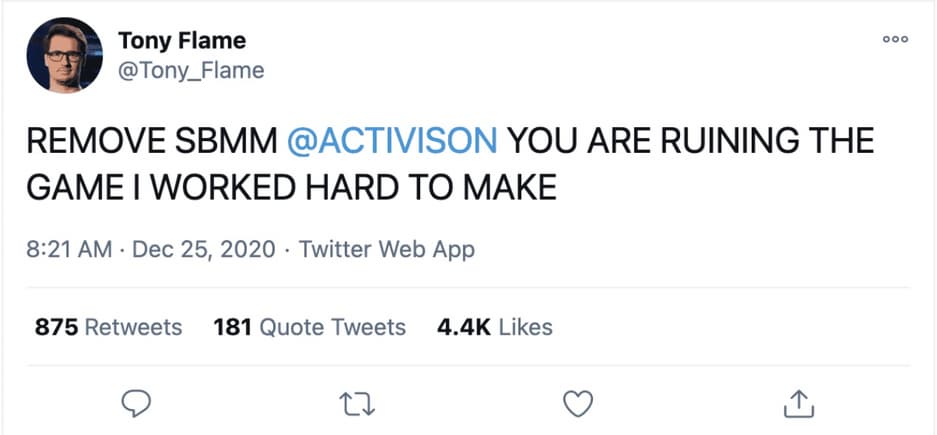The width and height of the screenshot is (937, 435).
Task: Share the tweet using the upload arrow icon
Action: pyautogui.click(x=798, y=402)
